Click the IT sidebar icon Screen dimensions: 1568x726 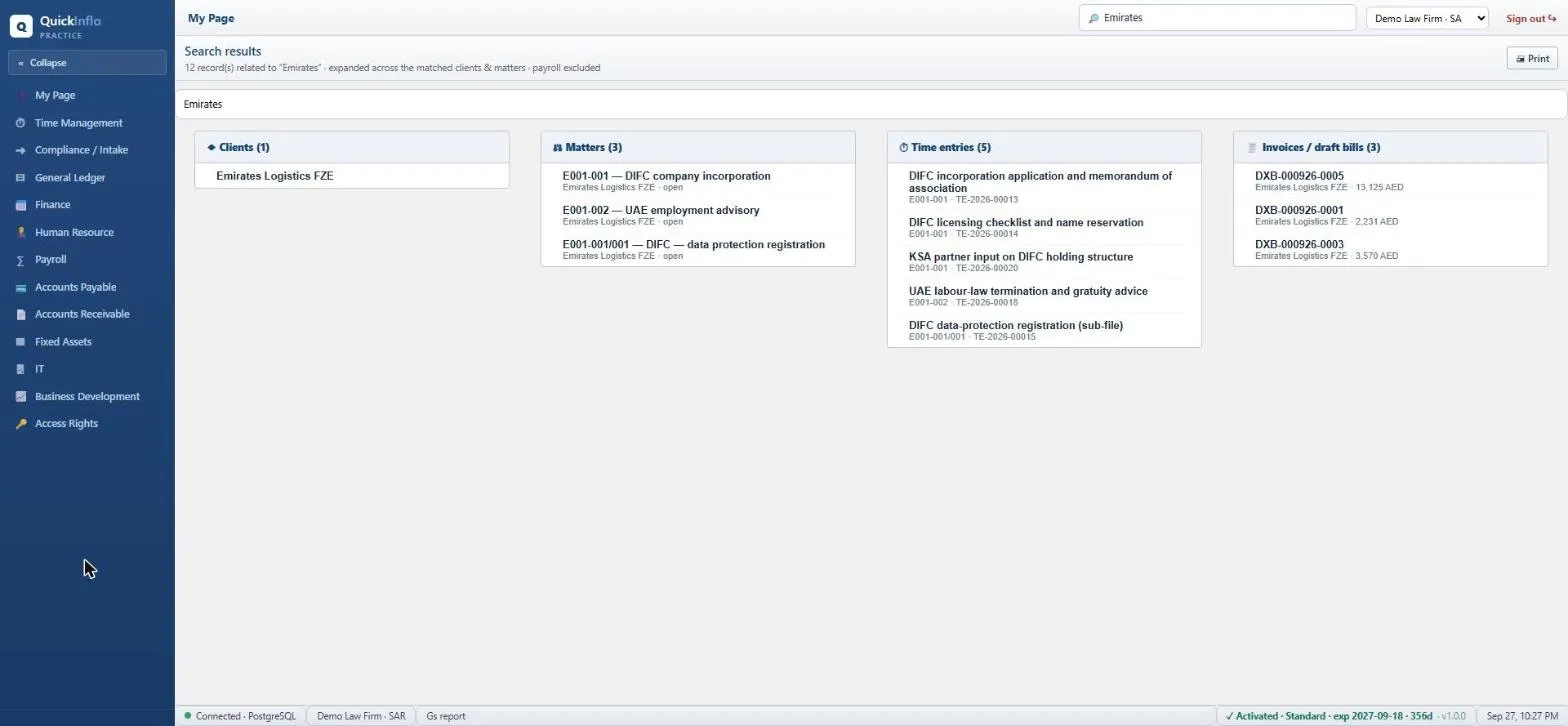click(20, 369)
